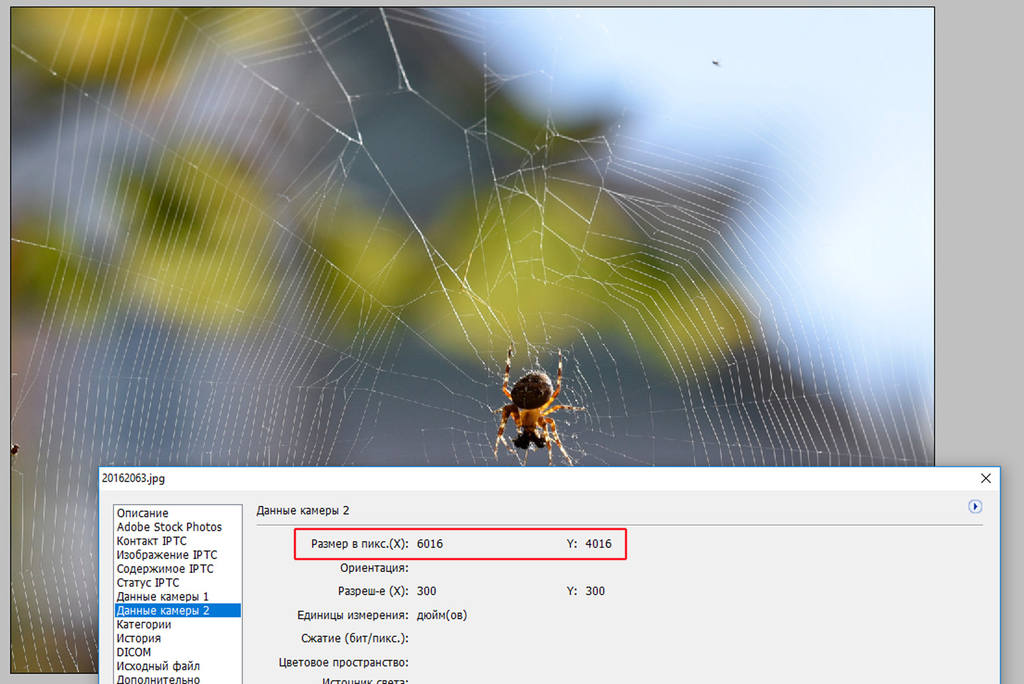Select DICOM in the category list
This screenshot has height=684, width=1024.
pyautogui.click(x=133, y=652)
